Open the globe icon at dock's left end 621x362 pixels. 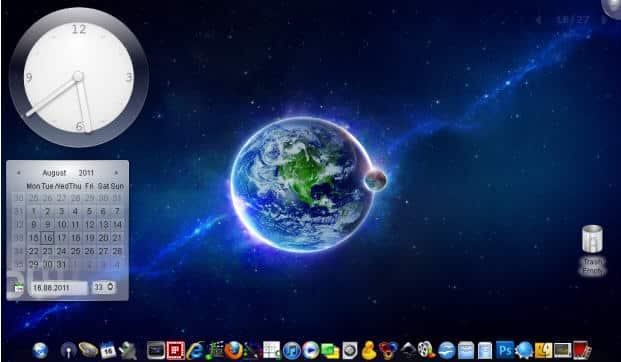(40, 351)
